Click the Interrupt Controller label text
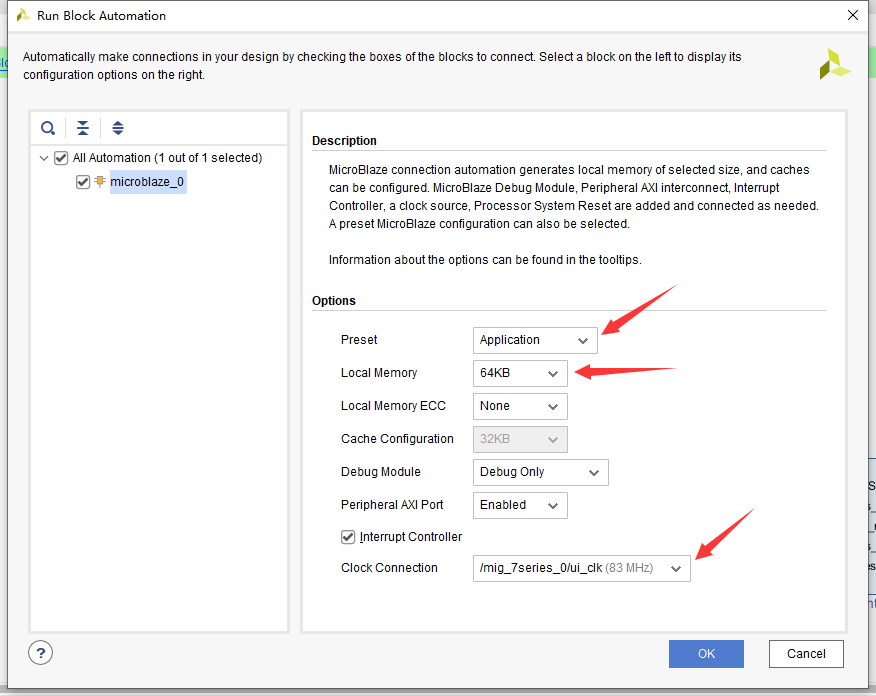Image resolution: width=876 pixels, height=696 pixels. click(x=411, y=537)
